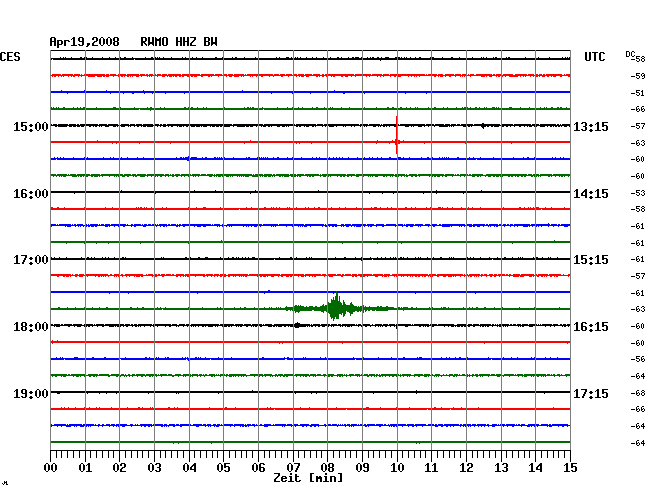Click the network code "BW"
The image size is (650, 494).
pos(210,42)
